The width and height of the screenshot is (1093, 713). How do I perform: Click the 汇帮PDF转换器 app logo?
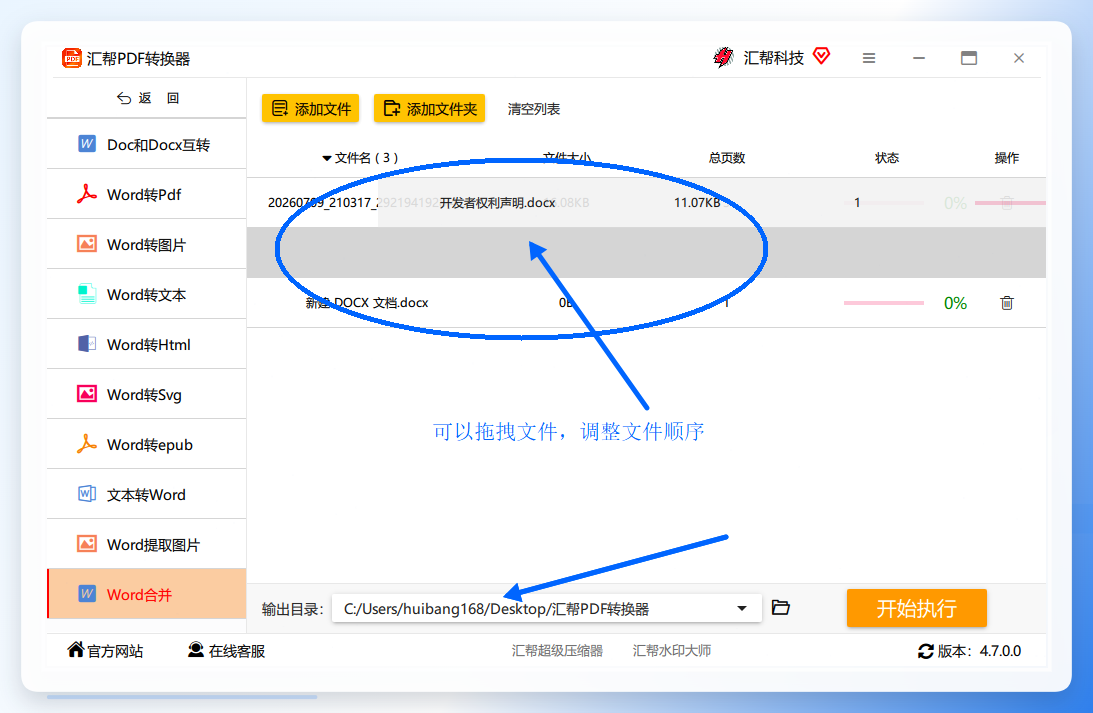click(x=72, y=58)
